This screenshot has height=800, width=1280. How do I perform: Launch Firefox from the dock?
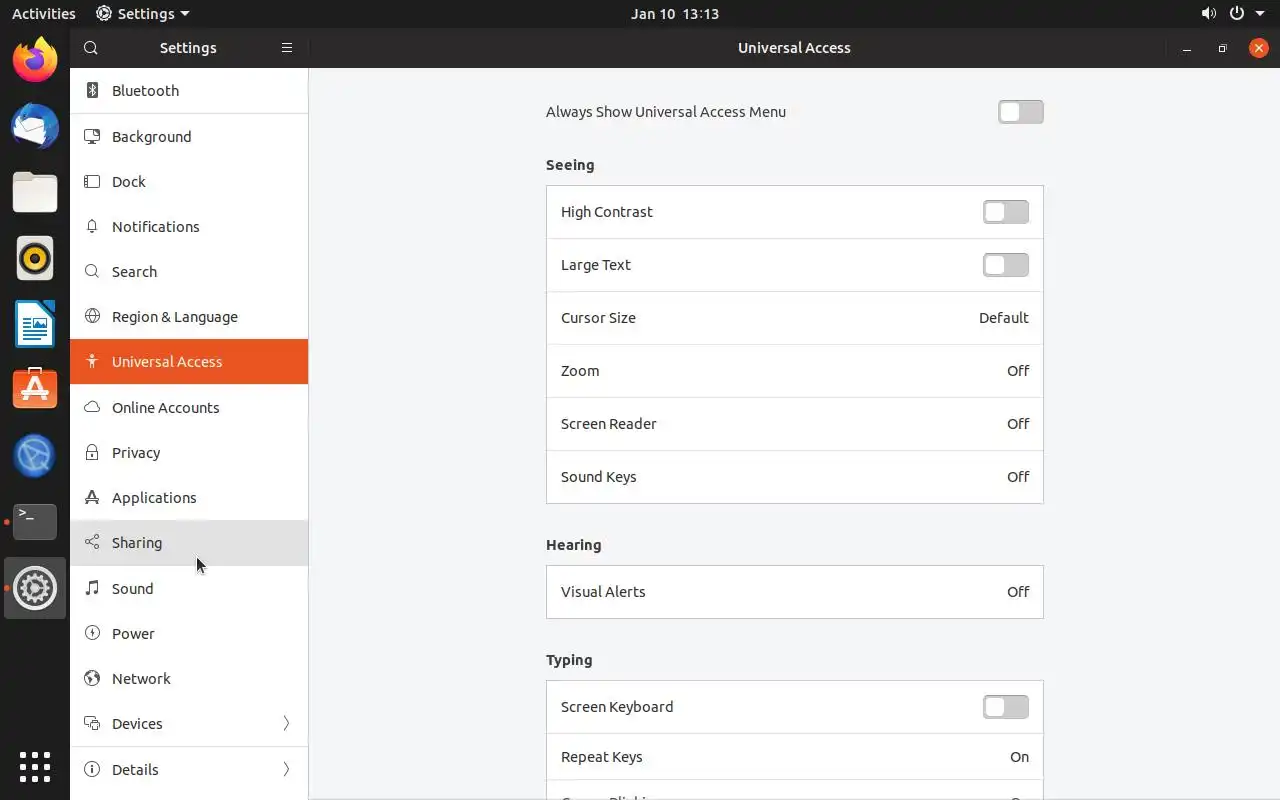35,60
